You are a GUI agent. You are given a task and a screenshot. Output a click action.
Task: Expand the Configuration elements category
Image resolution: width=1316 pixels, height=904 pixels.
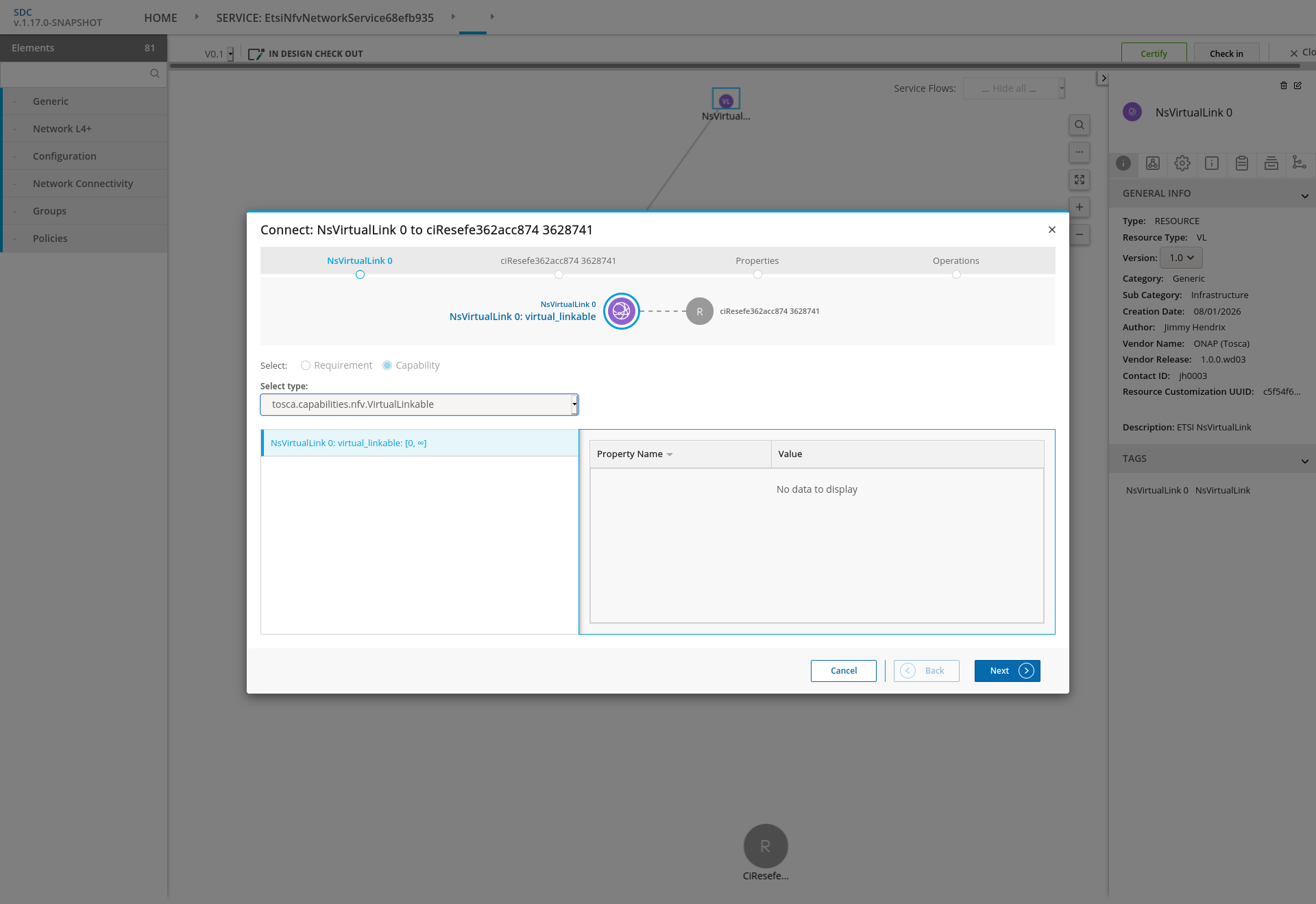(x=84, y=156)
